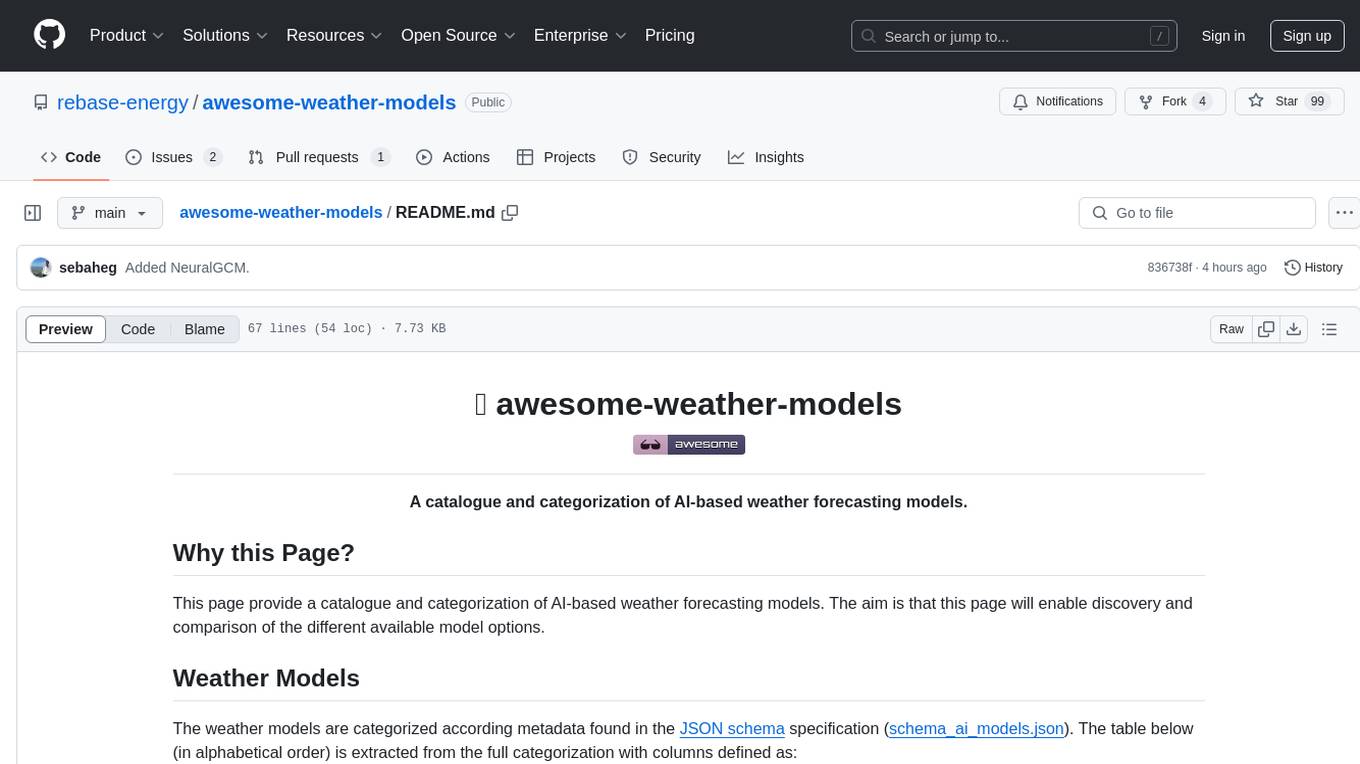Switch to the Projects tab
1360x764 pixels.
pyautogui.click(x=556, y=157)
